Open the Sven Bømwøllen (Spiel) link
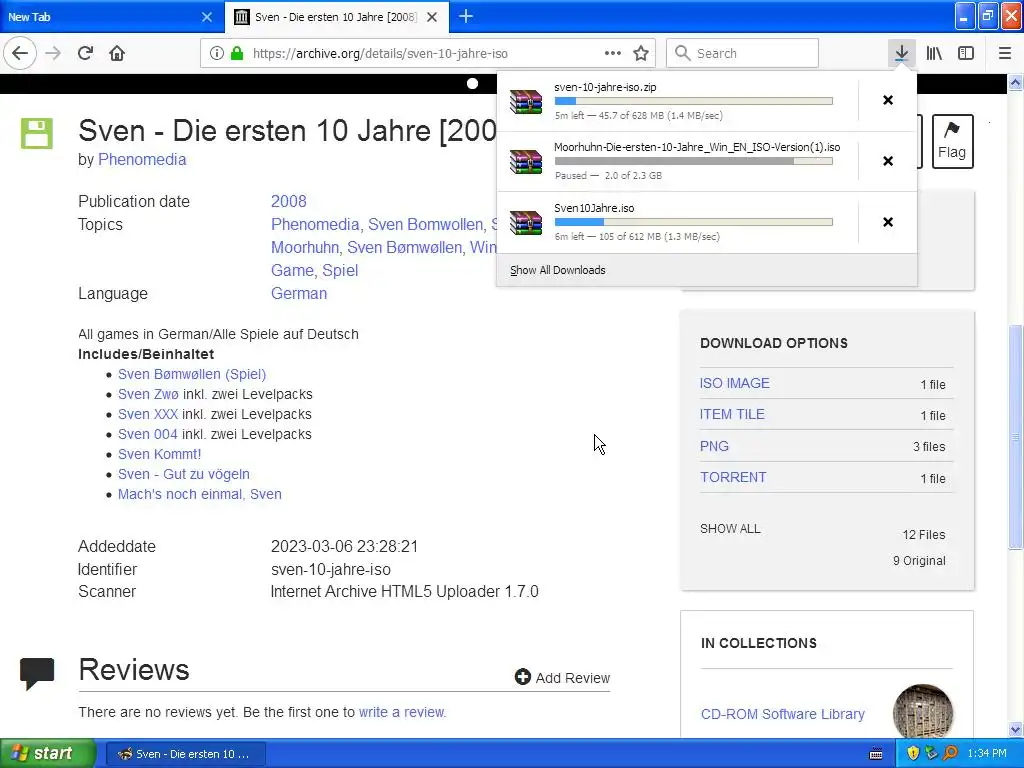Screen dimensions: 1024x768 click(x=192, y=374)
